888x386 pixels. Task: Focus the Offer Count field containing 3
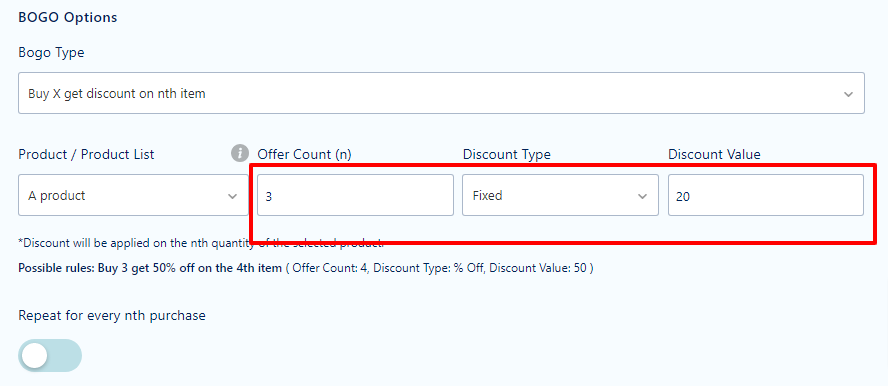[355, 195]
